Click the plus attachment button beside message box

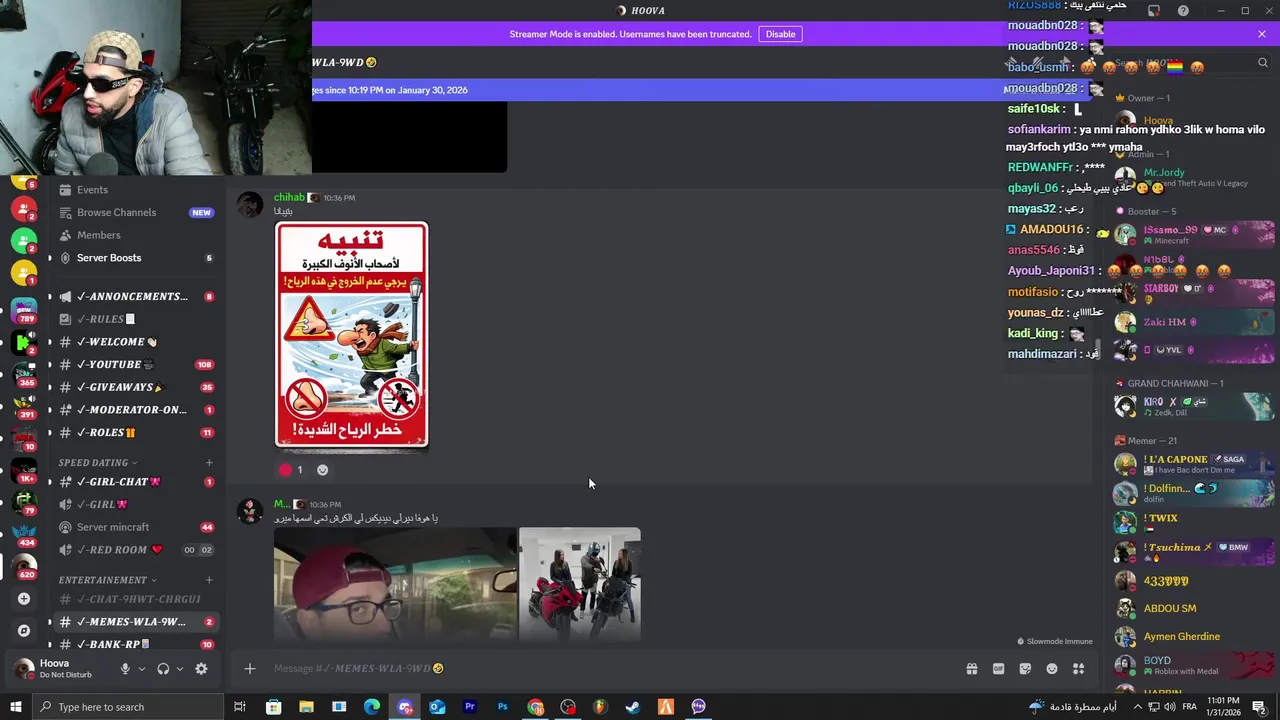tap(250, 669)
